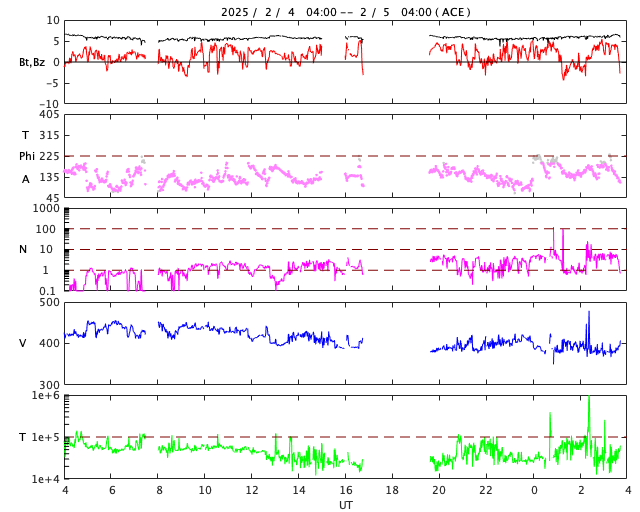Viewport: 640px width, 512px height.
Task: Click the "8" hour tick on UT axis
Action: click(159, 490)
